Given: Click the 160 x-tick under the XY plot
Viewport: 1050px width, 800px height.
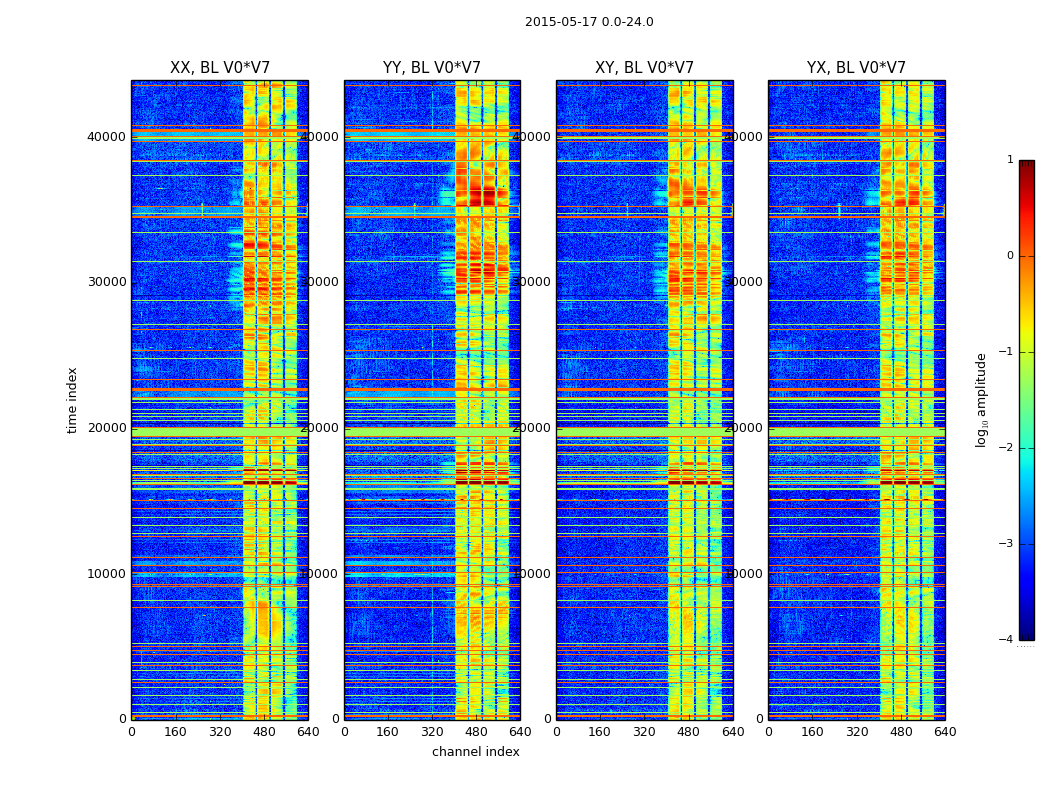Looking at the screenshot, I should click(x=599, y=732).
